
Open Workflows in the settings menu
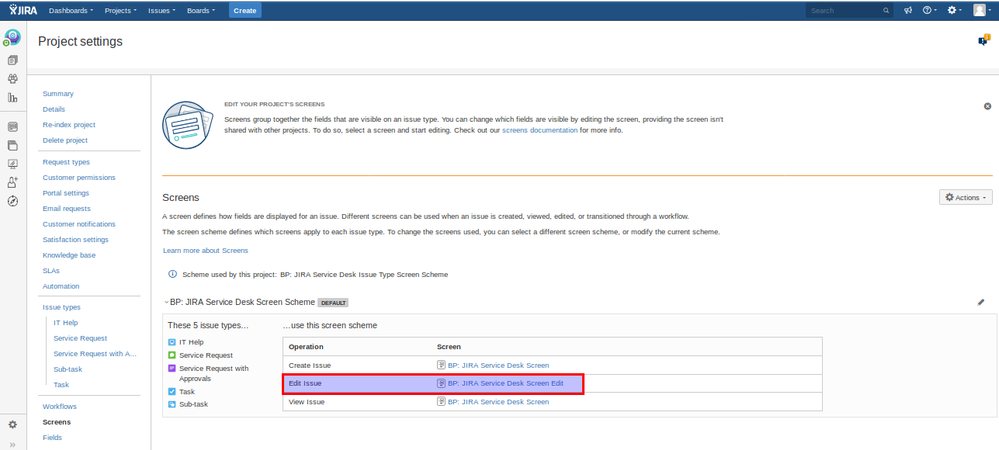[60, 407]
